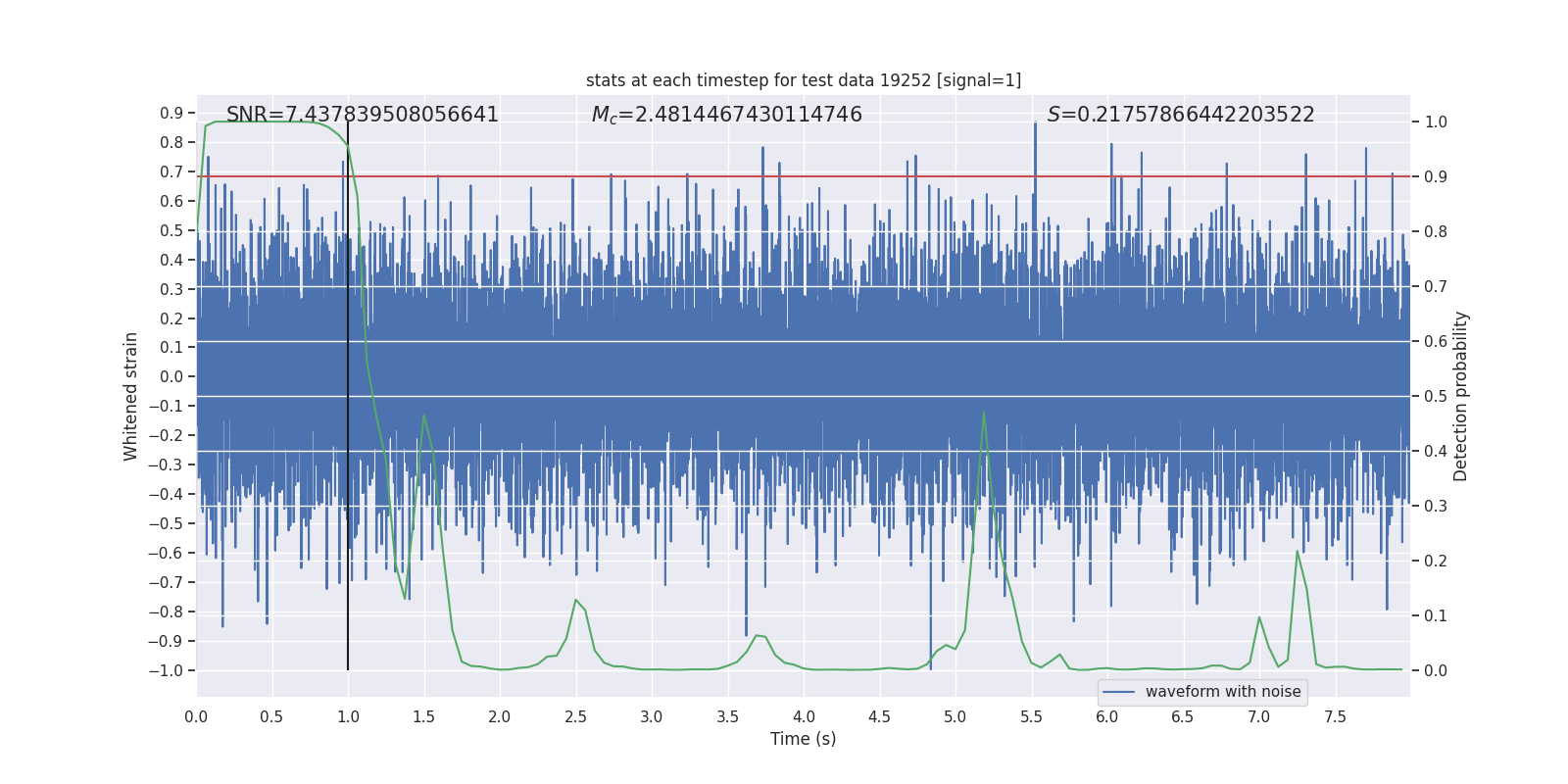This screenshot has height=784, width=1568.
Task: Click the green probability peak near 5.2 s
Action: [984, 413]
